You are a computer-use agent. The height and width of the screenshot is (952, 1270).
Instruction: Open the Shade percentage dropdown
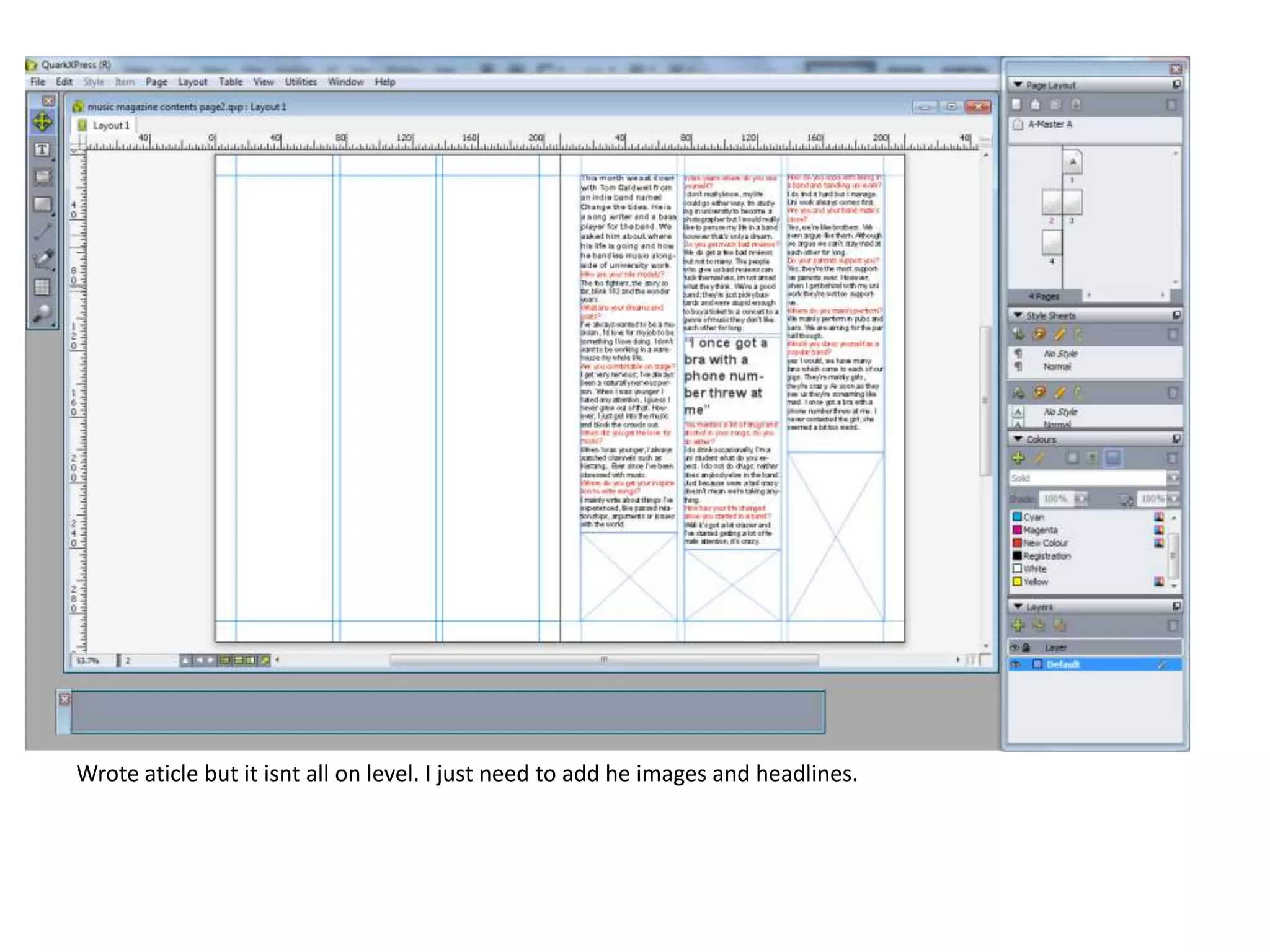pos(1081,498)
